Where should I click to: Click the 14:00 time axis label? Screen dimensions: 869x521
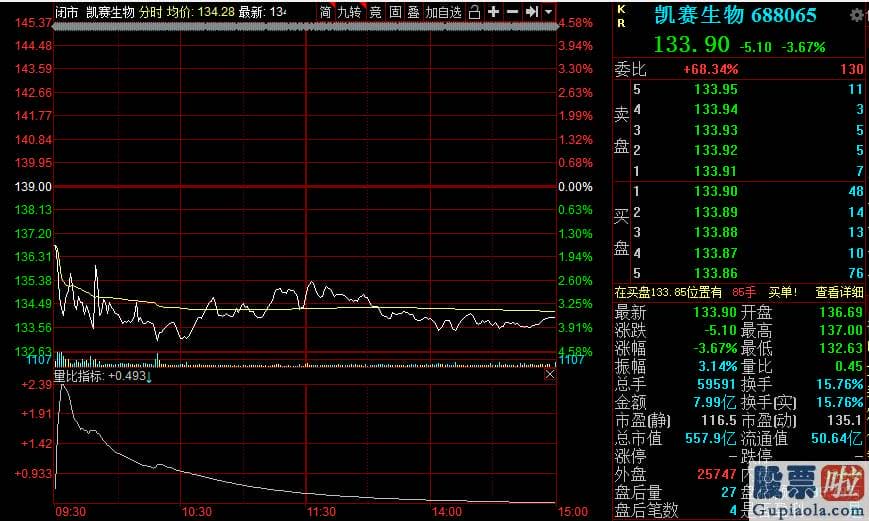(447, 512)
